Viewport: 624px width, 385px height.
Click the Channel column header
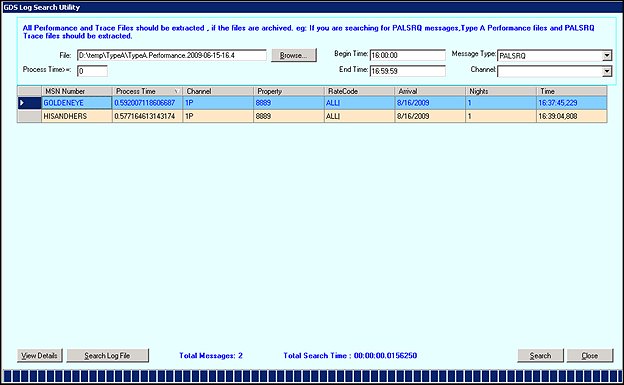pos(218,91)
